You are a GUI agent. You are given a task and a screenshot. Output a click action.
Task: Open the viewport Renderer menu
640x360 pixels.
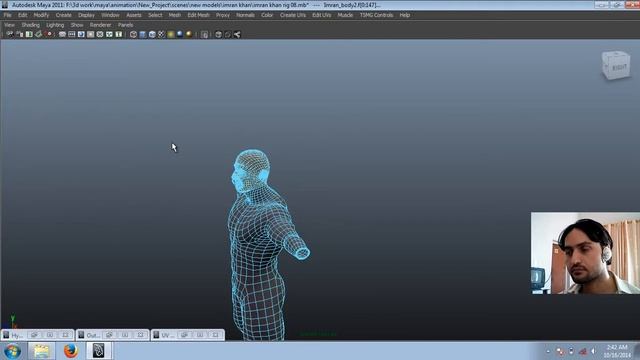[100, 25]
